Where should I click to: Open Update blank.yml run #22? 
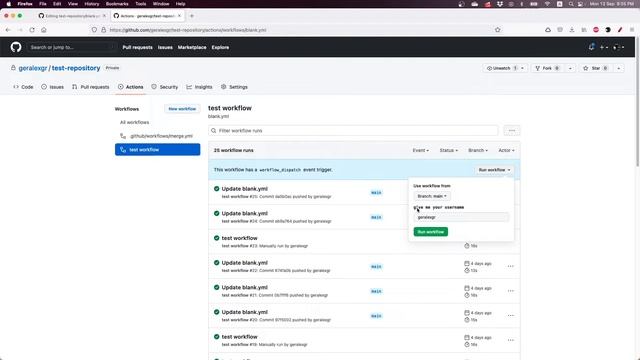tap(244, 263)
